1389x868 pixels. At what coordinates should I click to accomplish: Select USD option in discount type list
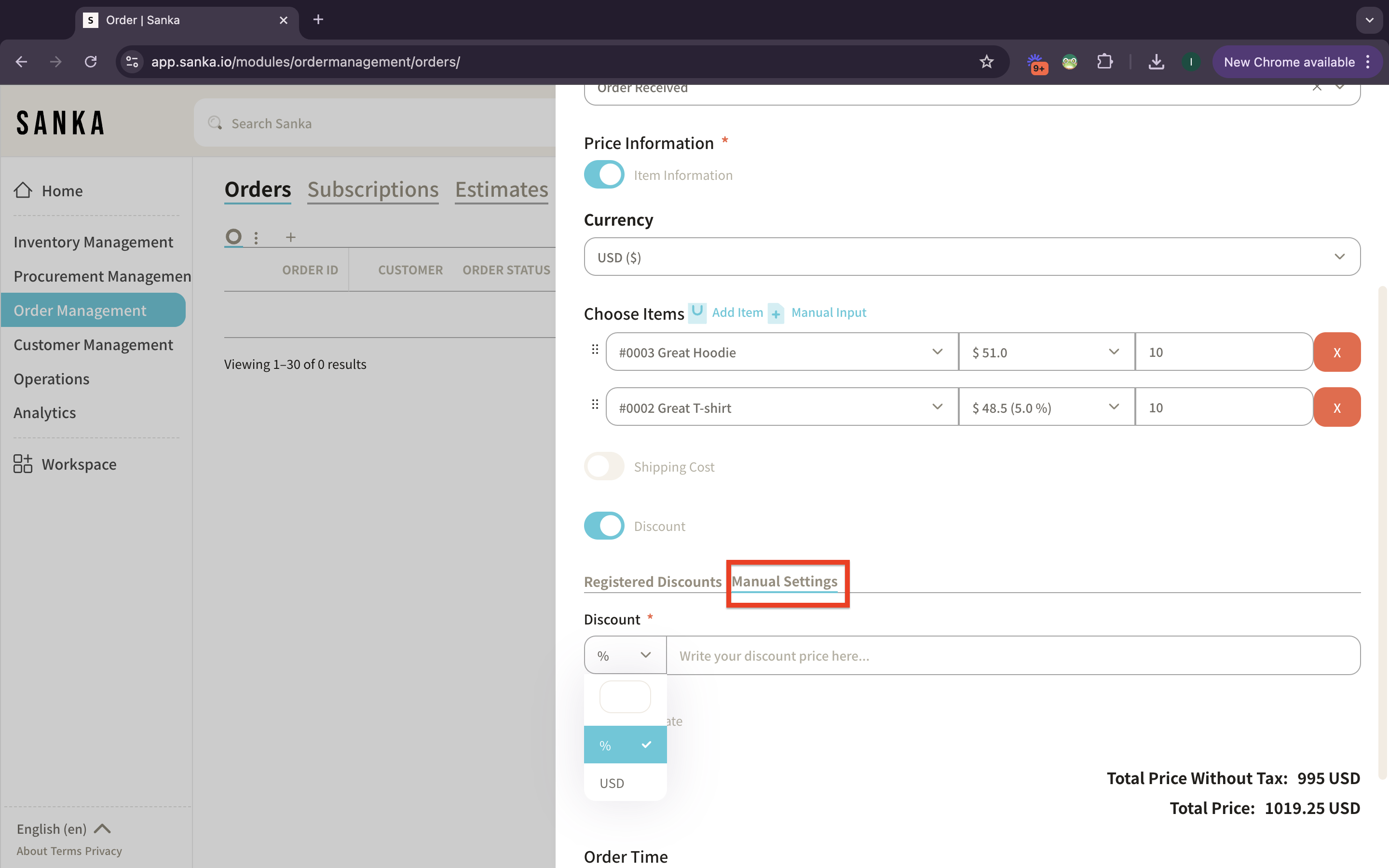pos(612,783)
